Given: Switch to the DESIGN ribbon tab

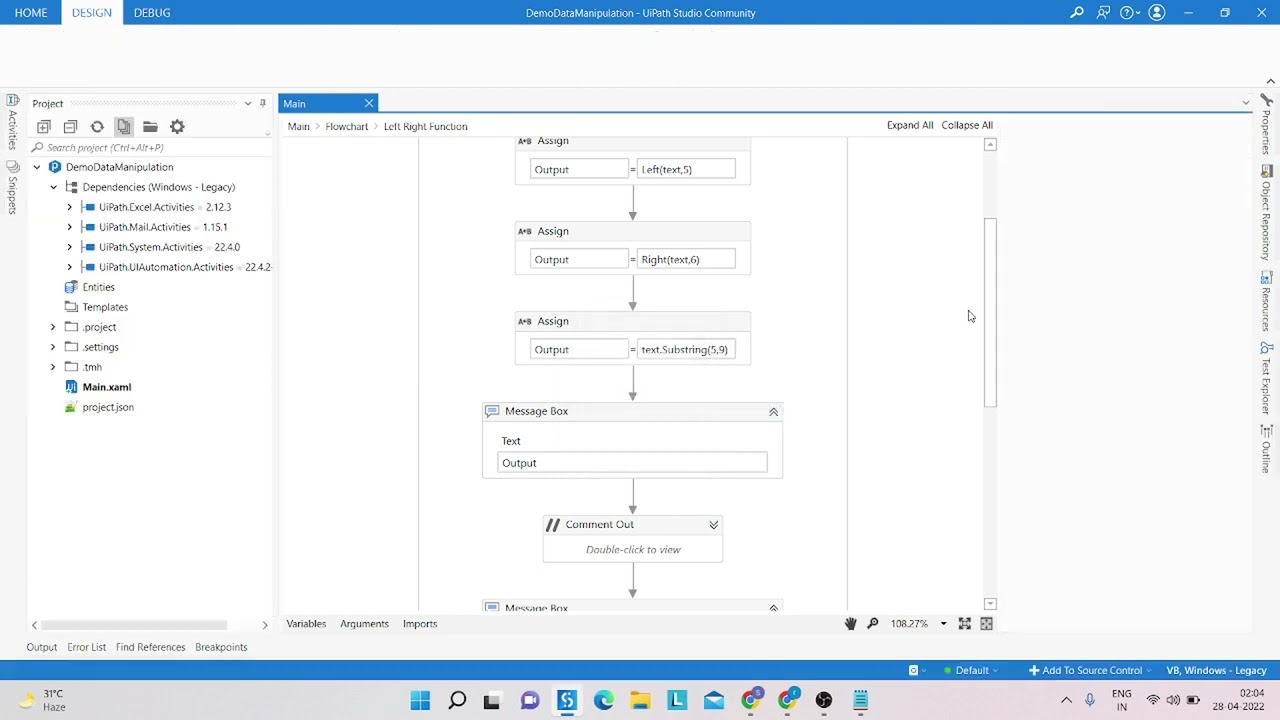Looking at the screenshot, I should pyautogui.click(x=92, y=13).
